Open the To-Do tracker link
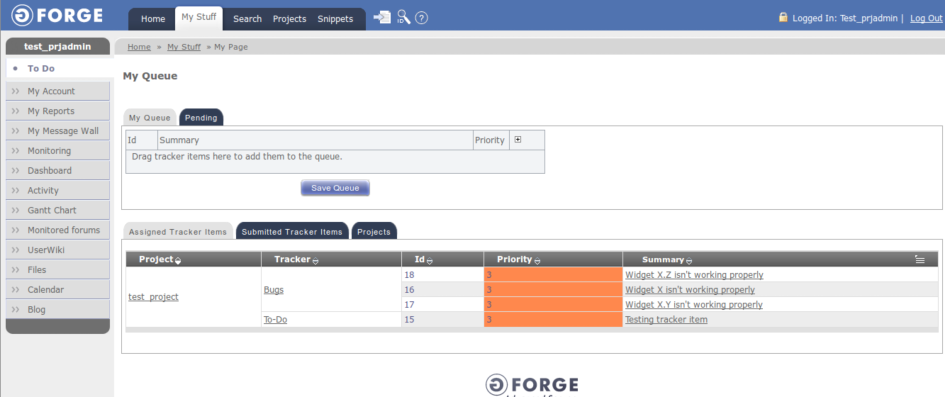945x397 pixels. 275,320
